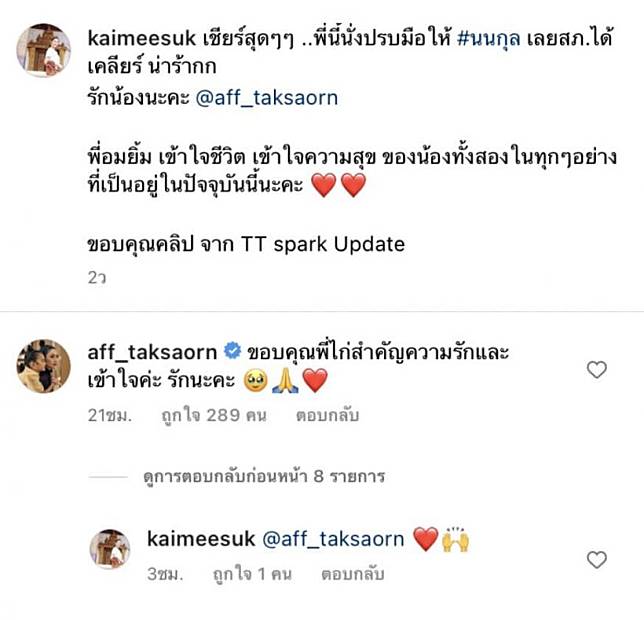Like aff_taksaorn's comment with heart icon

click(597, 370)
